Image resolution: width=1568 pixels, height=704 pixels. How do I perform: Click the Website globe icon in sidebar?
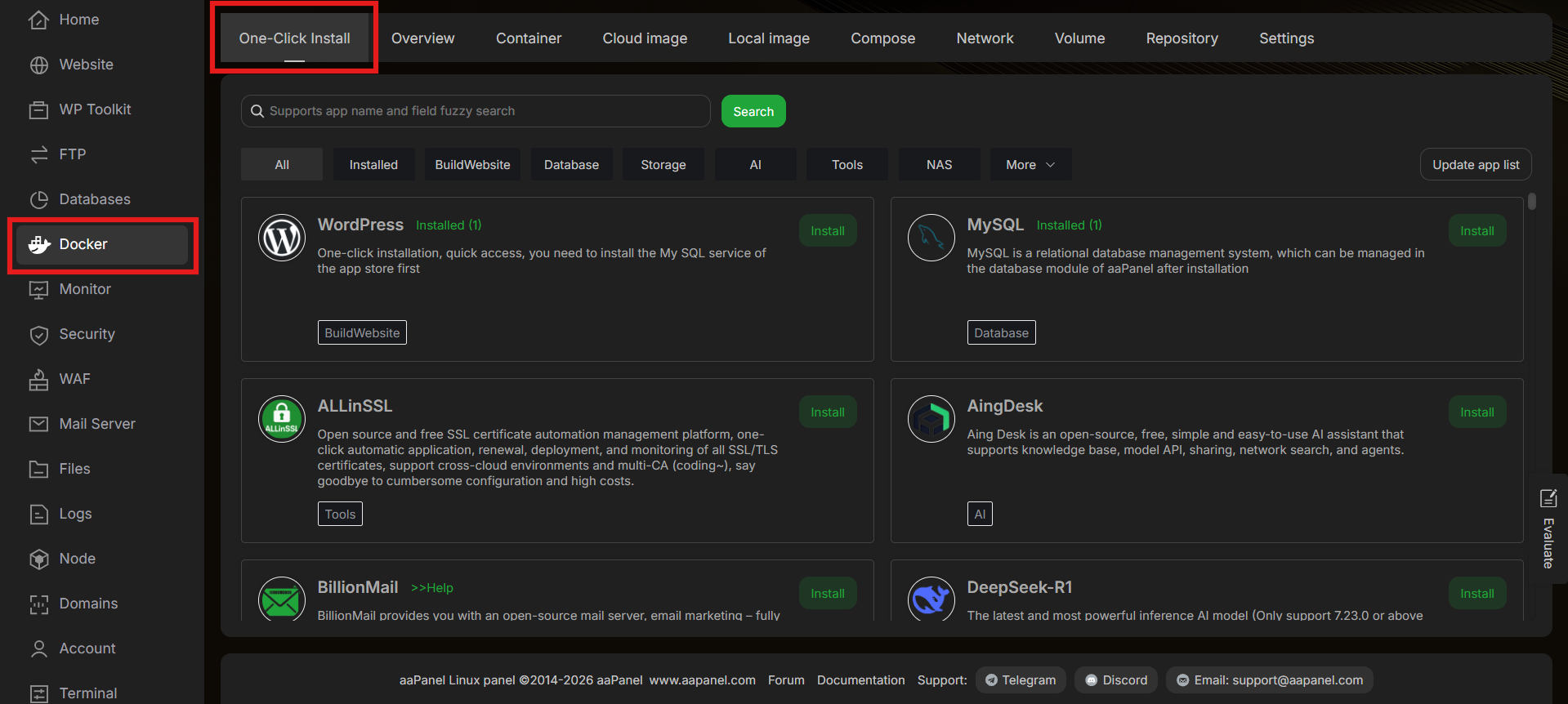pyautogui.click(x=38, y=65)
